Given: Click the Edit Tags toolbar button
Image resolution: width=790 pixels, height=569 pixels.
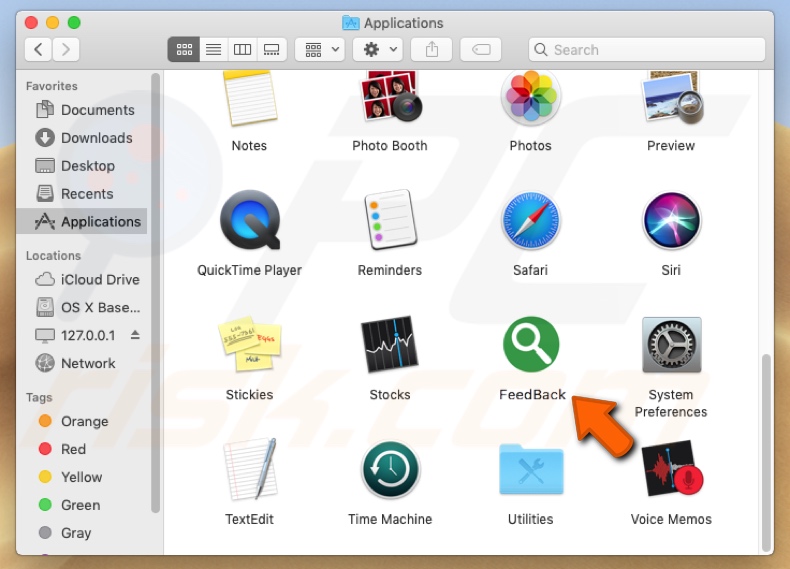Looking at the screenshot, I should pos(481,49).
